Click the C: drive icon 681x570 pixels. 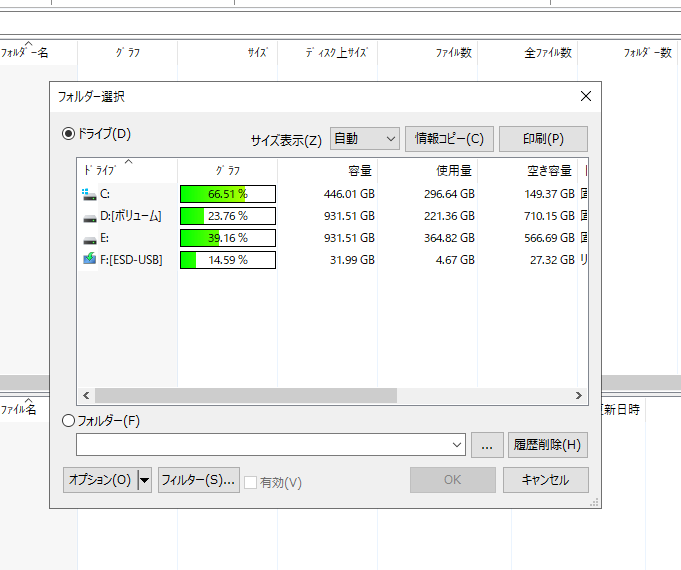[90, 194]
